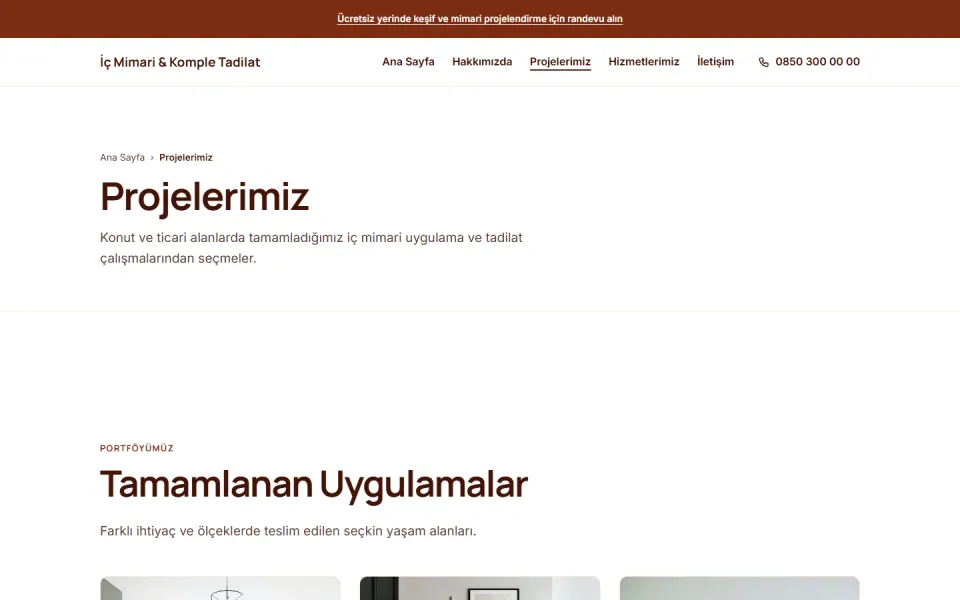Viewport: 960px width, 600px height.
Task: Click the PORTFÖYÜMÜZ section label
Action: [137, 448]
